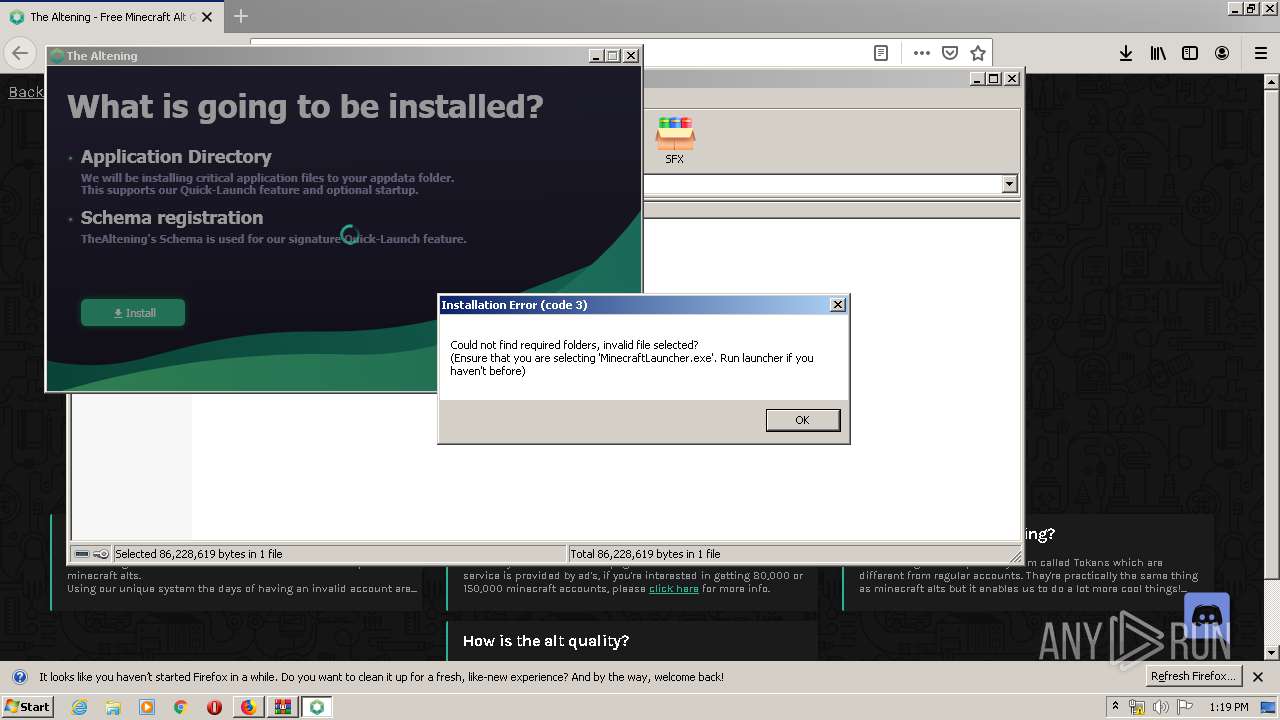Open the WinRAR address path dropdown
Screen dimensions: 1280x720
[x=1009, y=184]
